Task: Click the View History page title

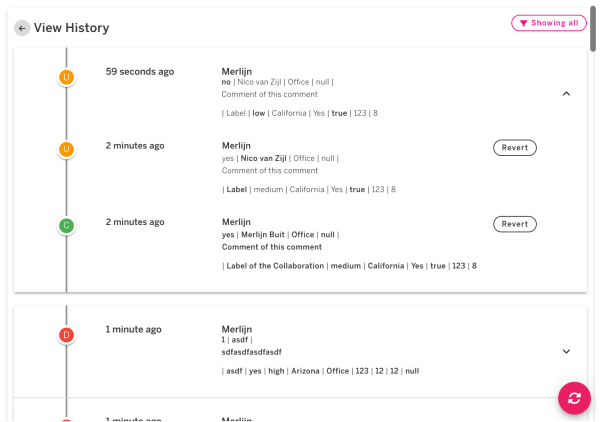Action: pyautogui.click(x=72, y=28)
